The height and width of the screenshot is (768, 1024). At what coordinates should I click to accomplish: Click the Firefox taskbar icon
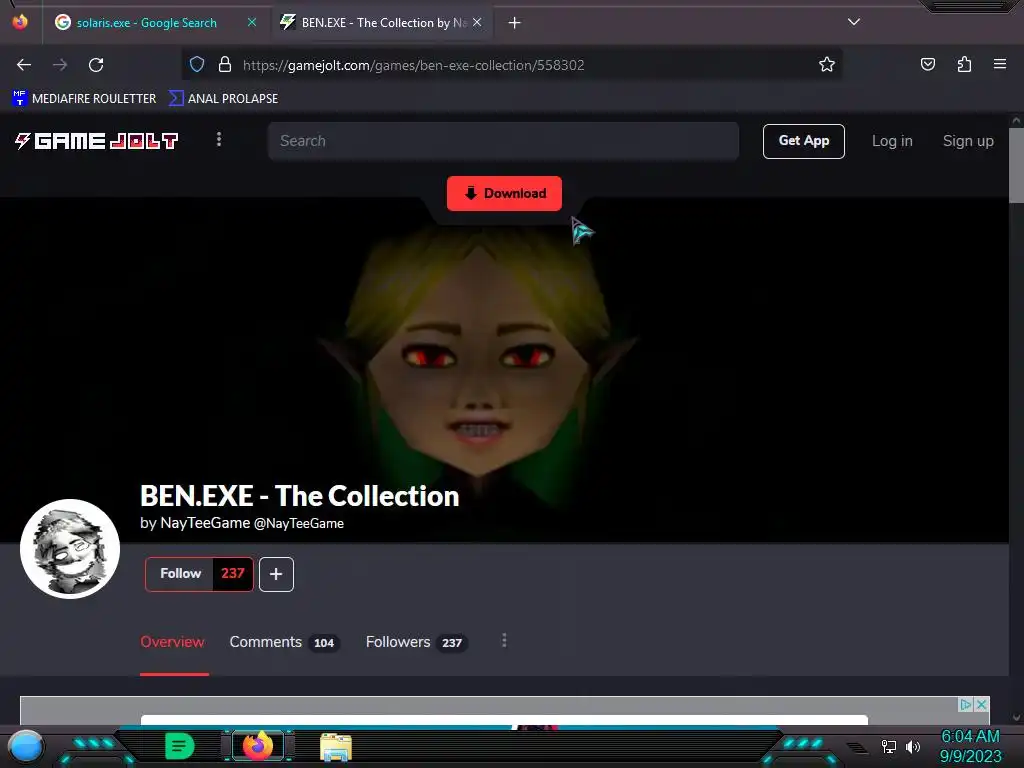click(x=258, y=746)
